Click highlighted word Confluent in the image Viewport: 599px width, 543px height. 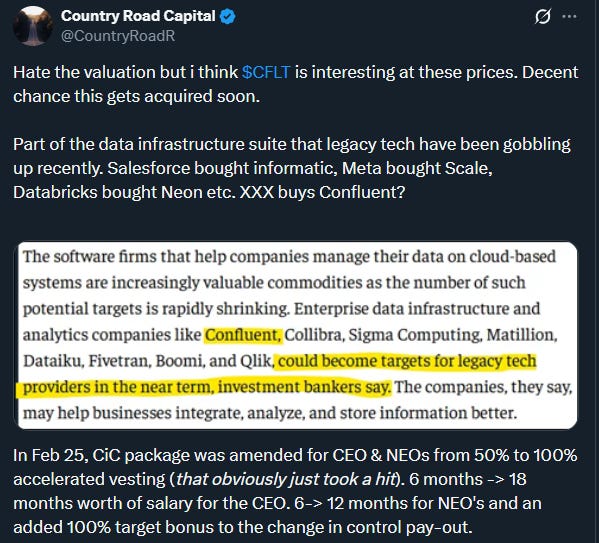pyautogui.click(x=243, y=335)
